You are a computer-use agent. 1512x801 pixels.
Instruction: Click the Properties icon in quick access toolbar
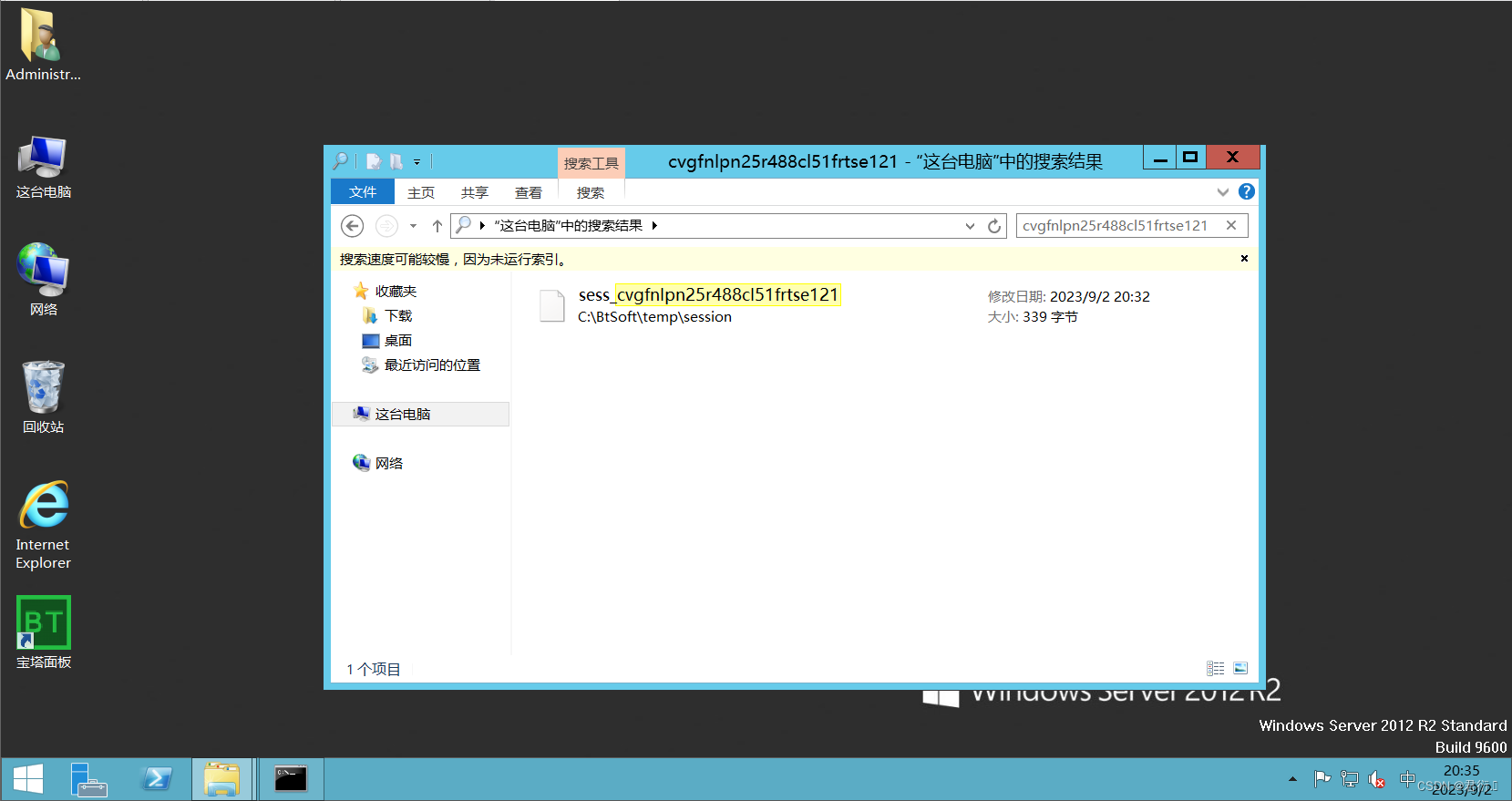tap(374, 161)
